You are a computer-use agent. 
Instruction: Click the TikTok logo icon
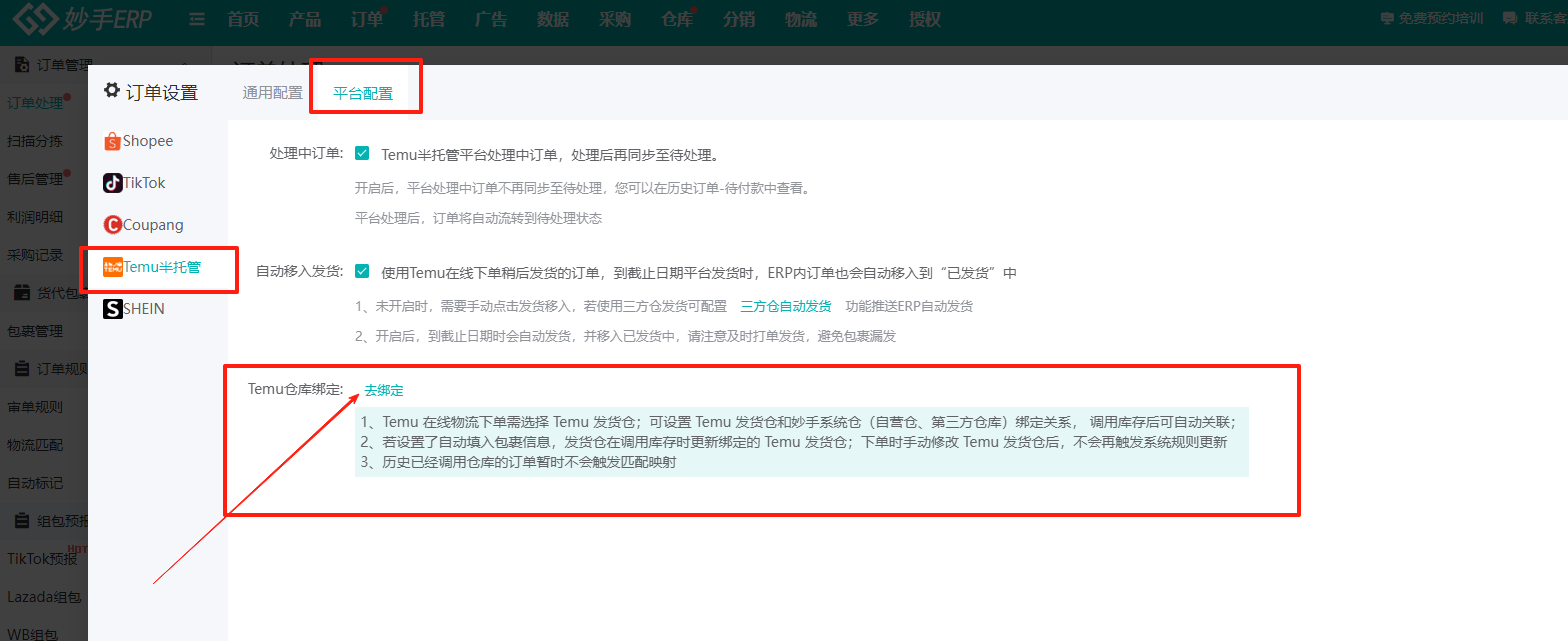(x=112, y=183)
